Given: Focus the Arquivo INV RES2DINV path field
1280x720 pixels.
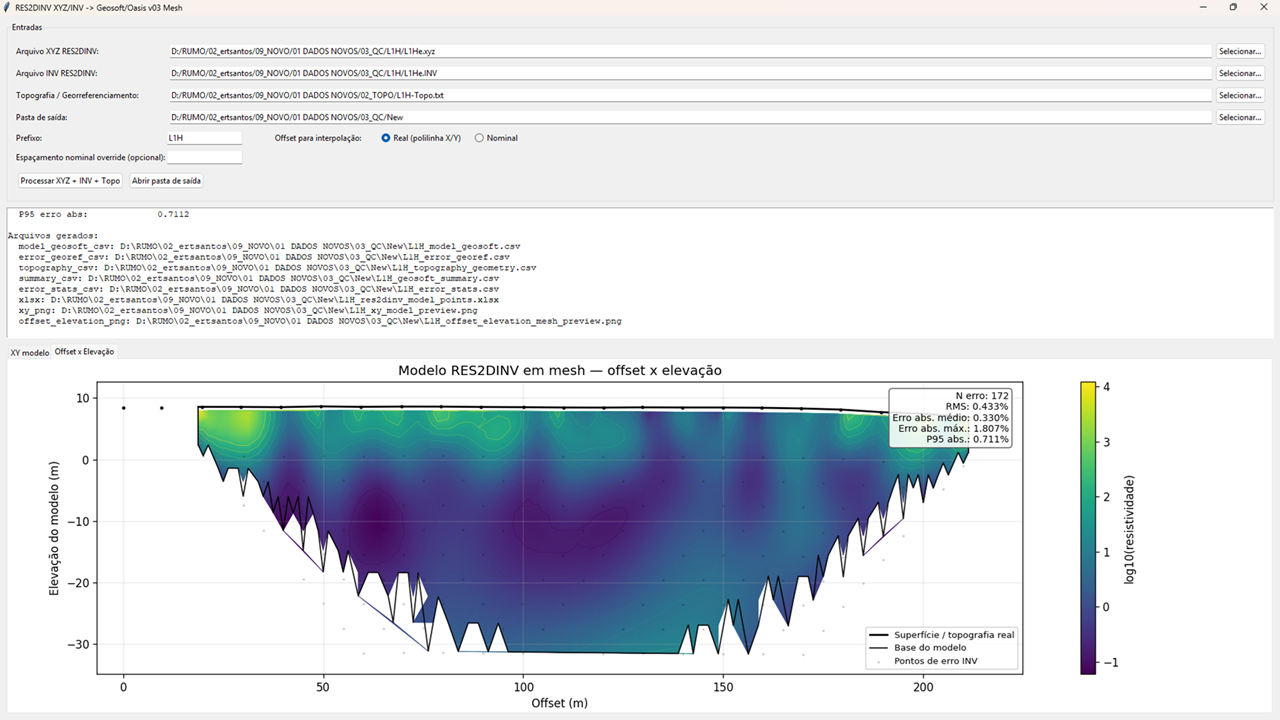Looking at the screenshot, I should click(690, 73).
